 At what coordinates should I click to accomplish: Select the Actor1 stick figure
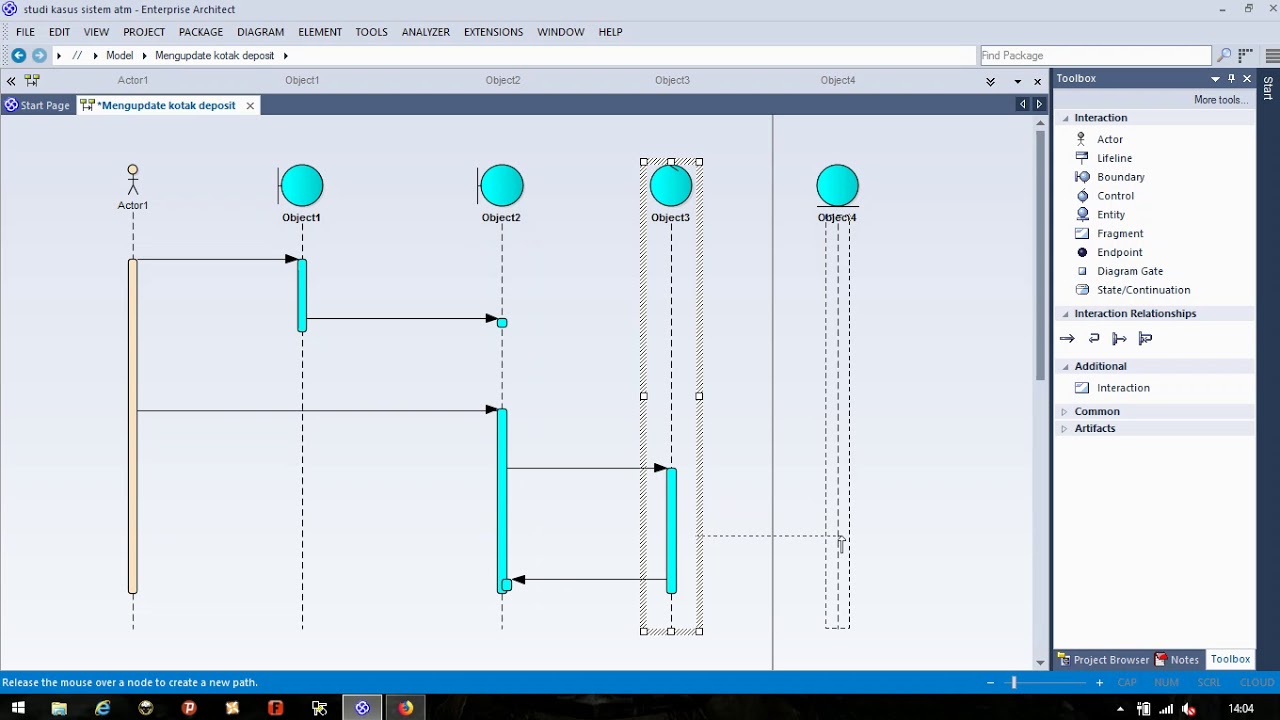coord(132,180)
